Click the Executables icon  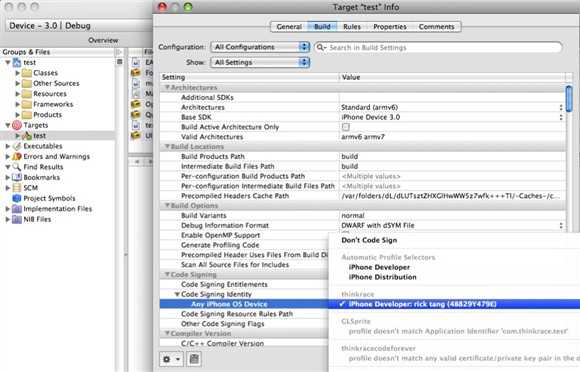(x=17, y=146)
